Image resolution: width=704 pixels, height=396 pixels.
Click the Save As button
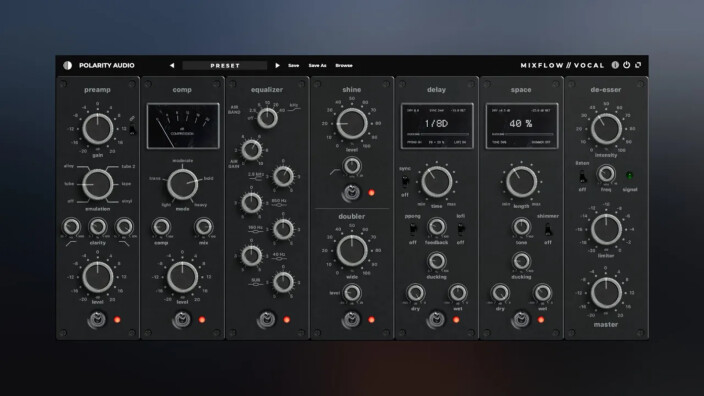click(x=317, y=66)
